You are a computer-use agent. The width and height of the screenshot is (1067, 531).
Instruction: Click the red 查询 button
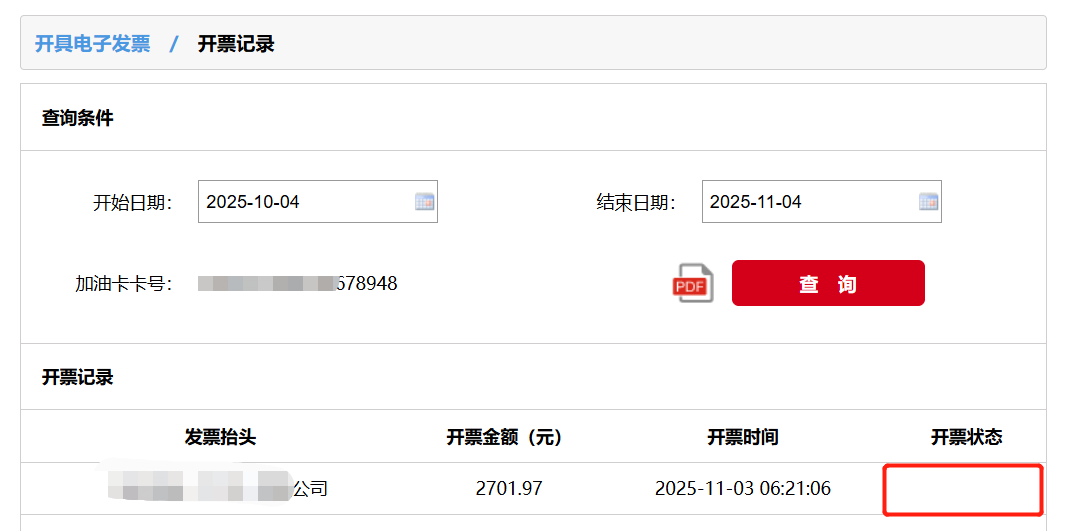pos(828,284)
